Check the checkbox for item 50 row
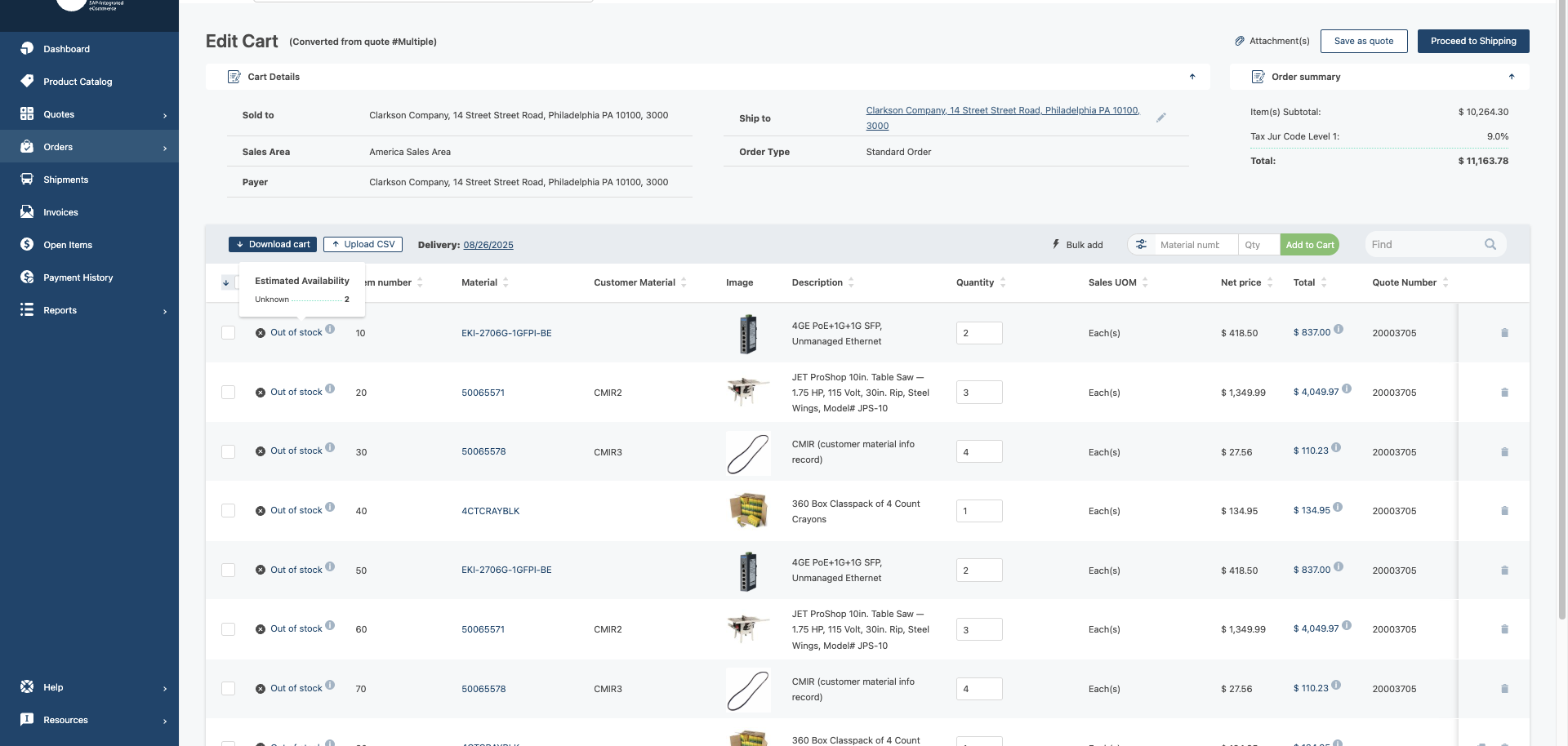The height and width of the screenshot is (746, 1568). [228, 571]
